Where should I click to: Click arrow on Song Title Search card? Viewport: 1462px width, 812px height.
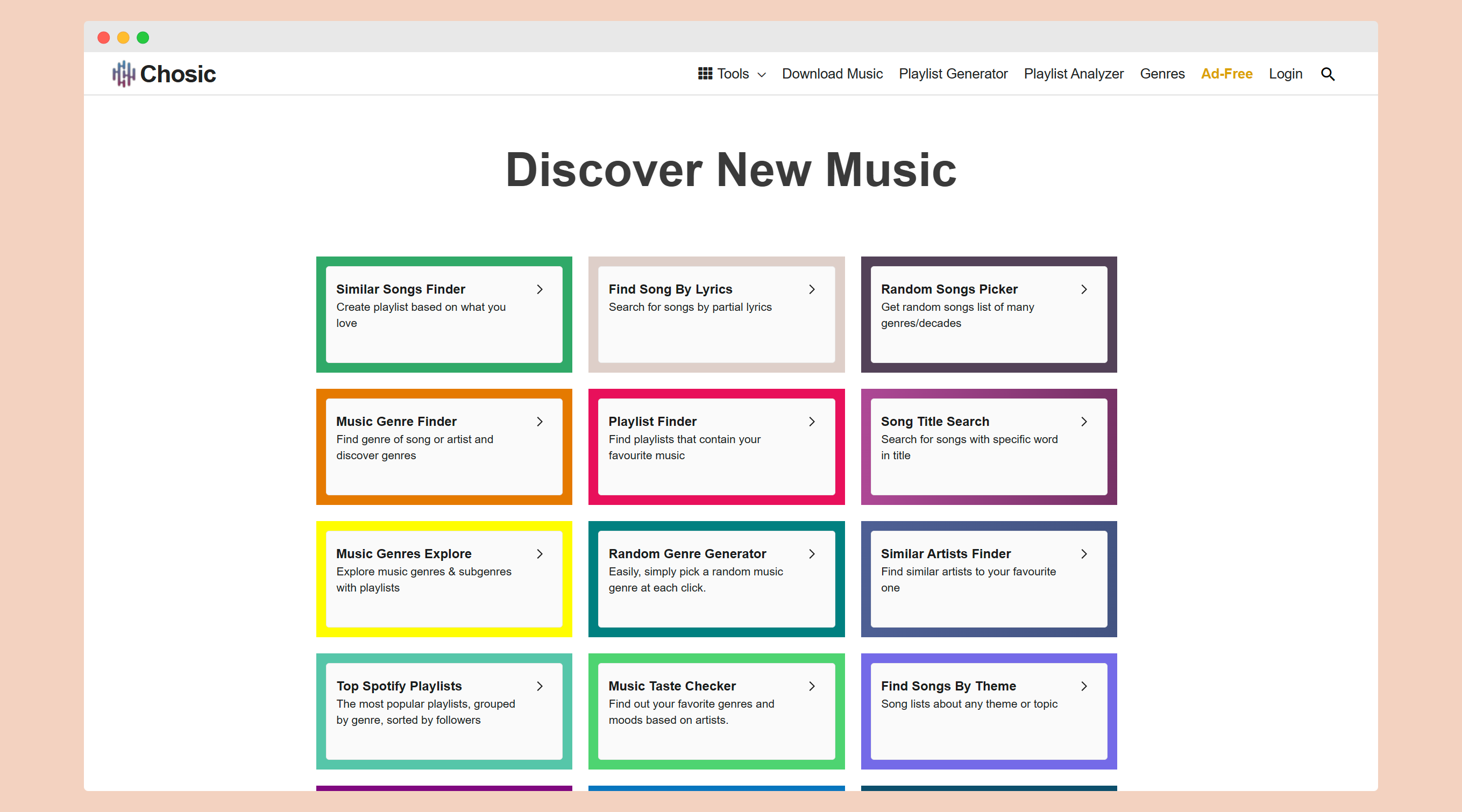[x=1083, y=422]
